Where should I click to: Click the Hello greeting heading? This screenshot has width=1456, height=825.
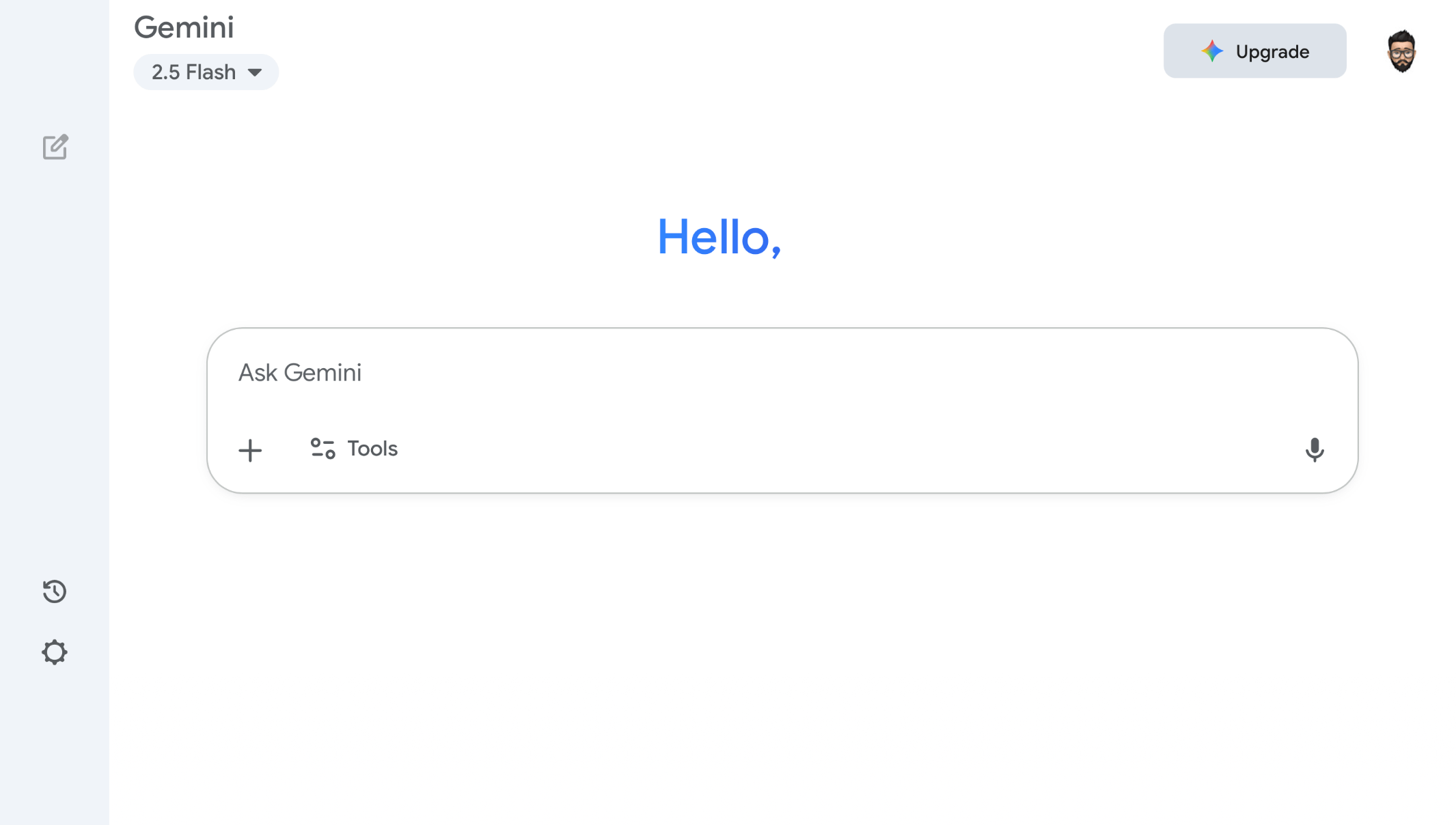click(719, 237)
